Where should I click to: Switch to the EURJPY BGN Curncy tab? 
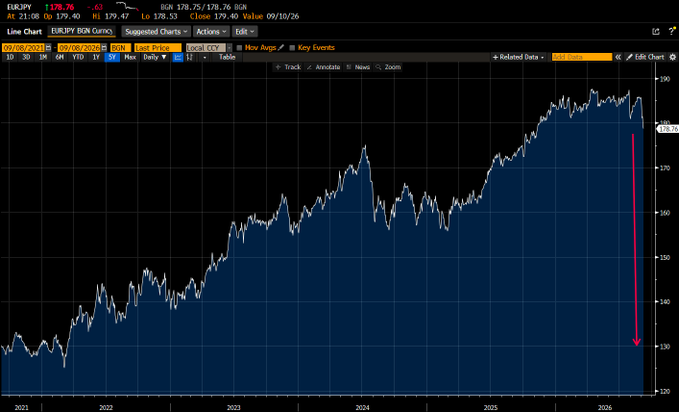[81, 31]
